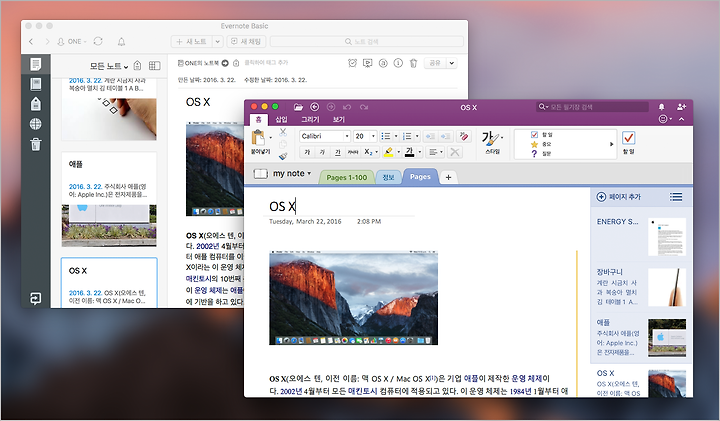Switch to the 그리기 ribbon tab
The image size is (720, 421).
(x=310, y=119)
